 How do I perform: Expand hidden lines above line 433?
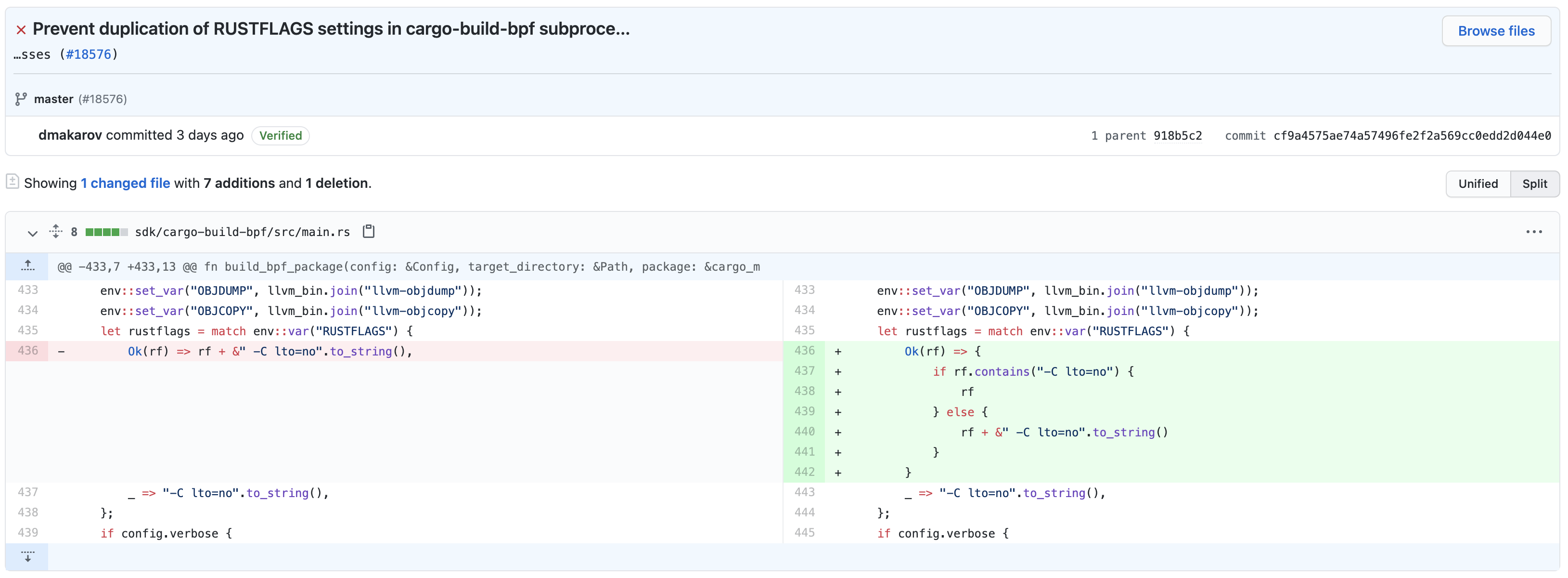[x=27, y=266]
